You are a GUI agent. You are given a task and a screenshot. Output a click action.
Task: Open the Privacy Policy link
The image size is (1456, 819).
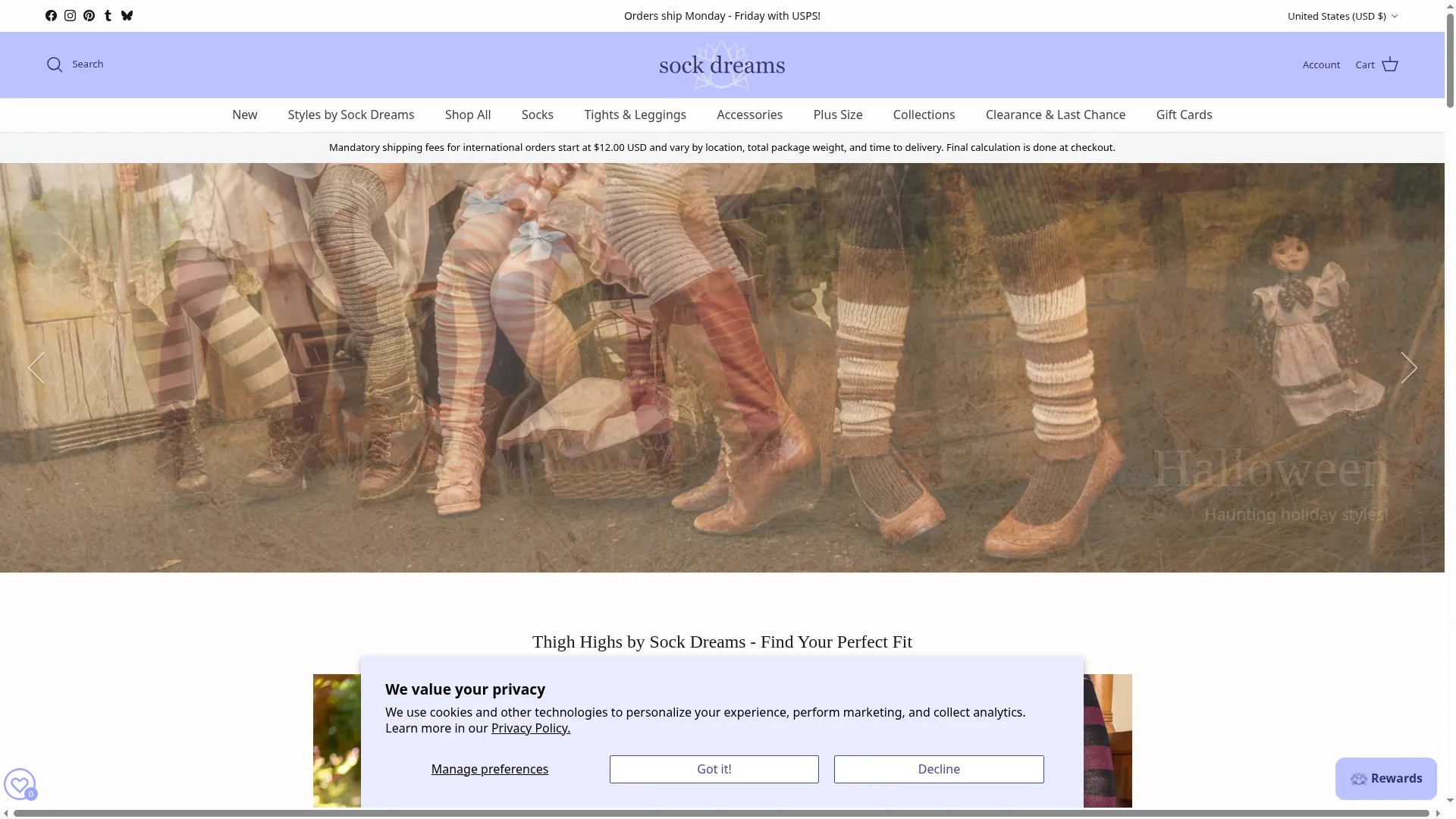point(531,728)
